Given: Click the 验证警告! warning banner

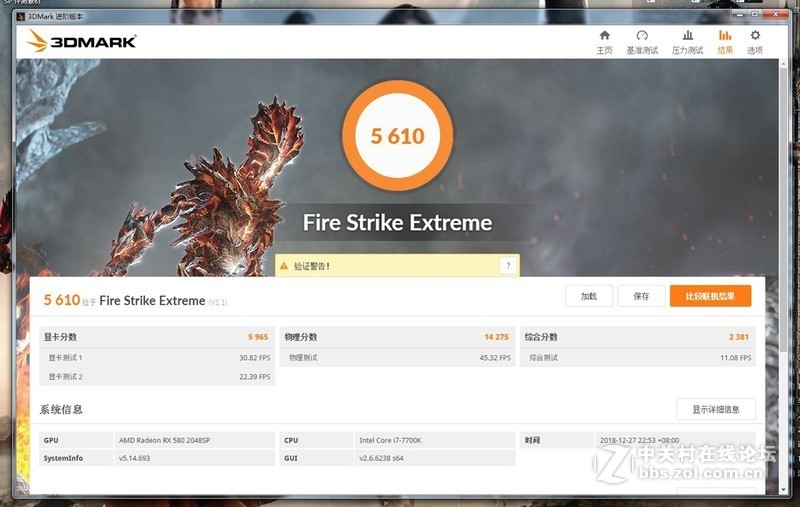Looking at the screenshot, I should 397,265.
